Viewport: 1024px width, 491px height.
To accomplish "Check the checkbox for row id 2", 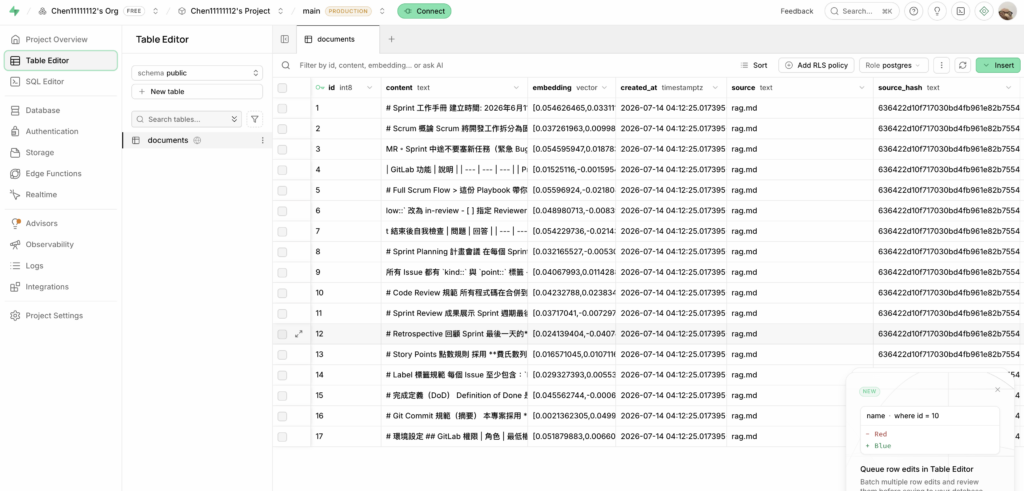I will [x=282, y=129].
